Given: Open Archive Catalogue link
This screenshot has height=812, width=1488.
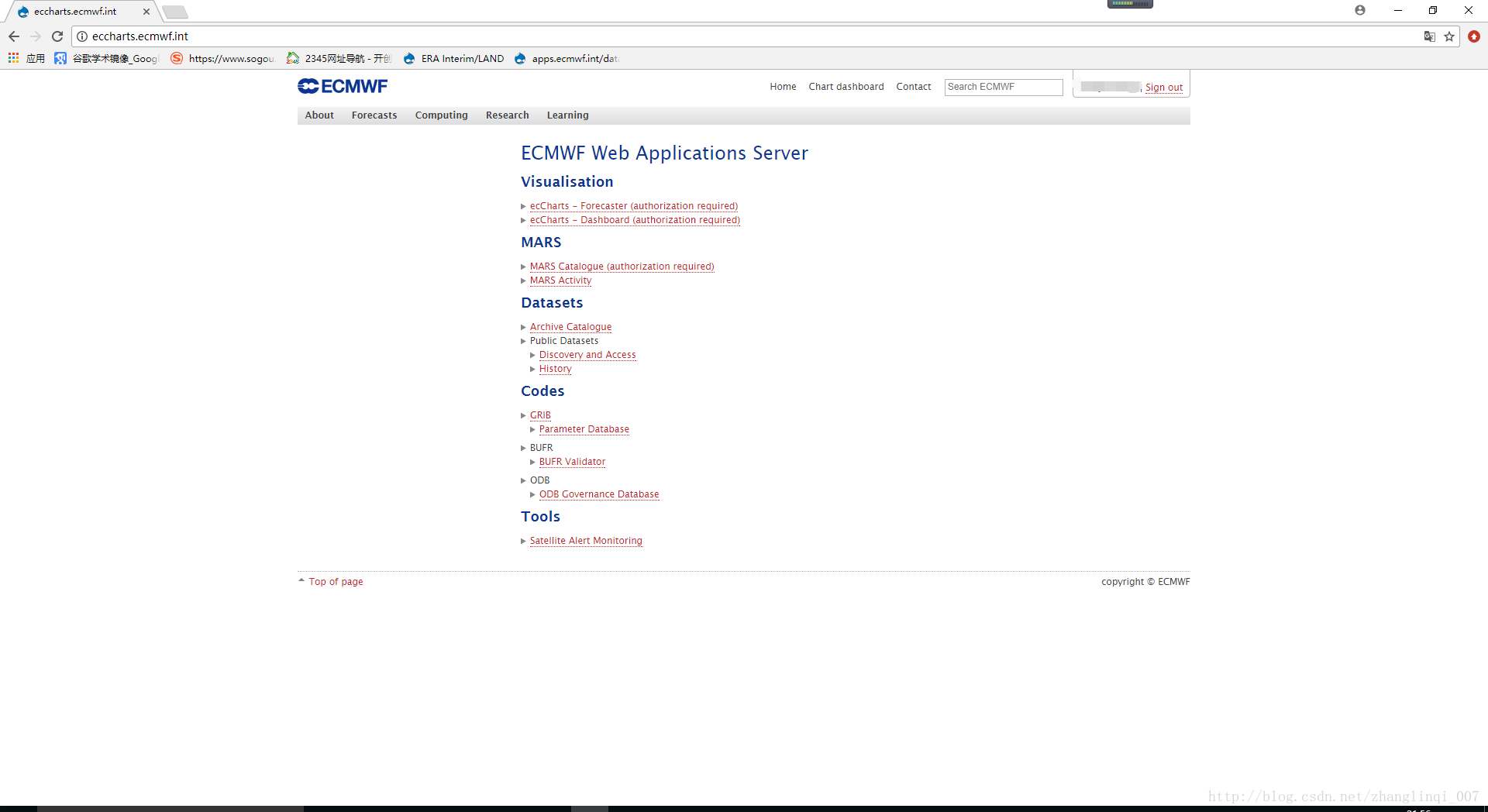Looking at the screenshot, I should click(x=570, y=327).
